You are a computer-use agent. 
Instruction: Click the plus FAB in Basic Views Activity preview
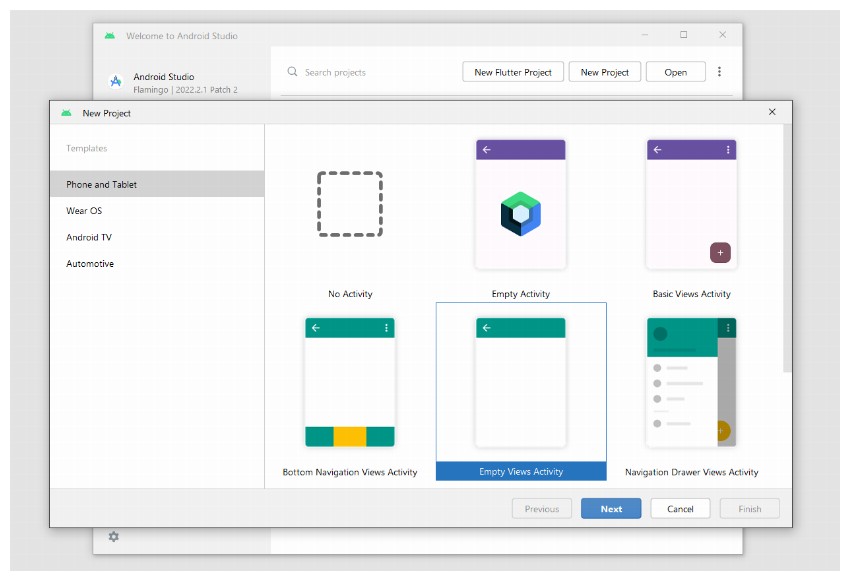point(719,253)
